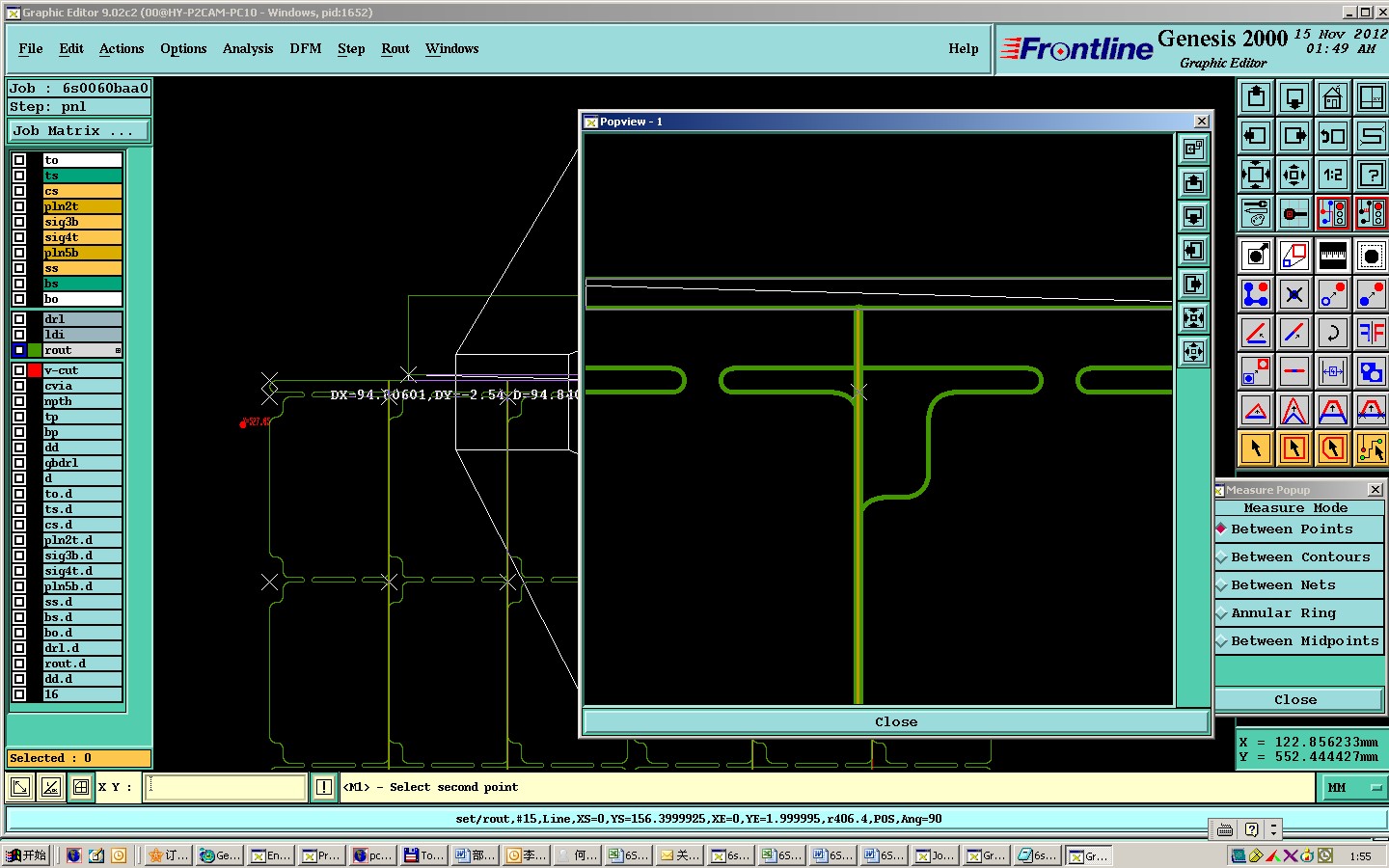Click the blue three-node connect icon
Viewport: 1389px width, 868px height.
pos(1256,294)
